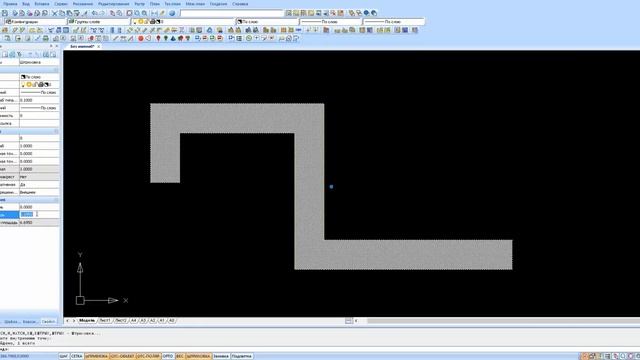The width and height of the screenshot is (640, 360).
Task: Click the first icon in status bar right corner
Action: tap(584, 356)
